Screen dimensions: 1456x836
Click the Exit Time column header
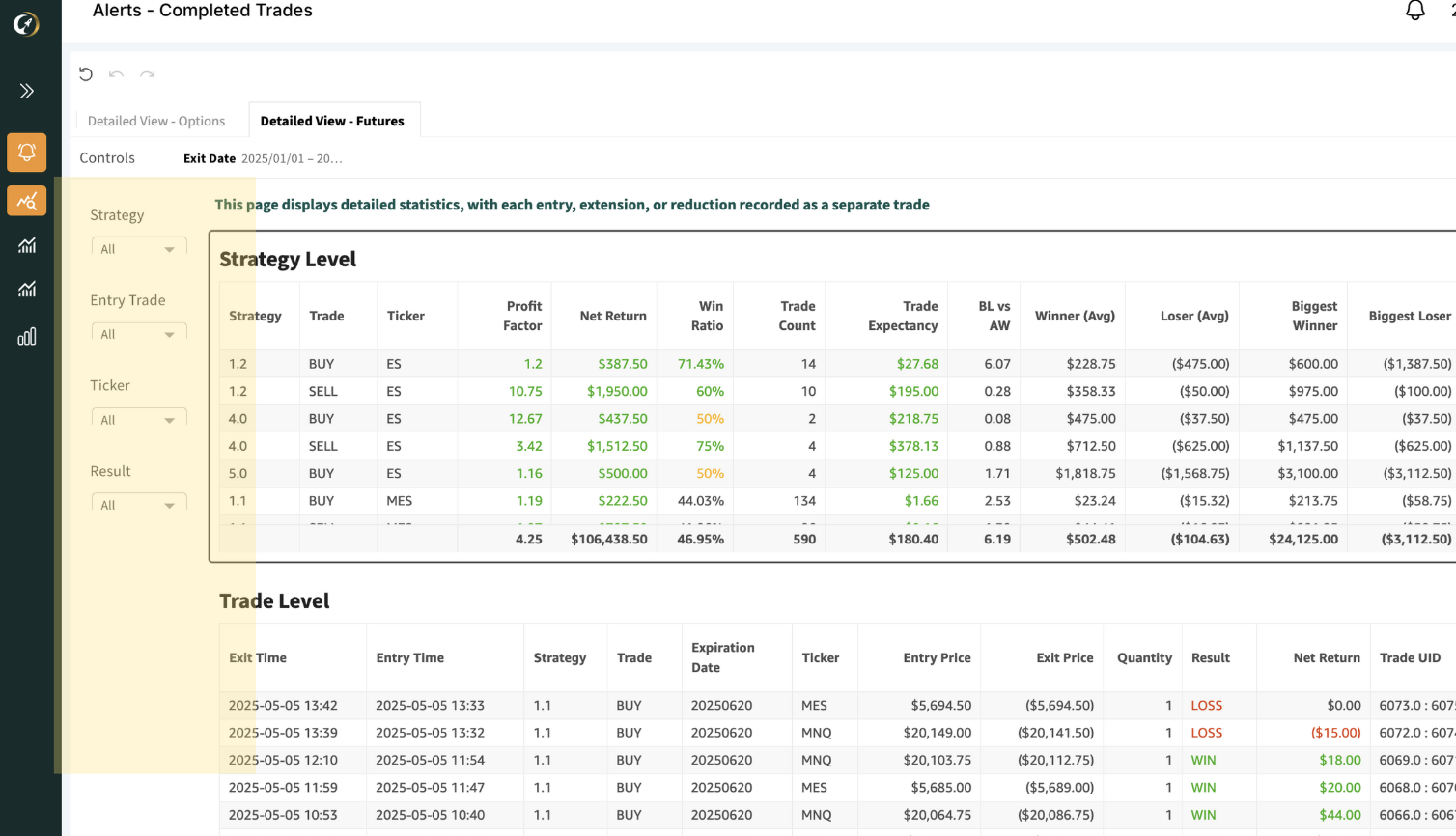(258, 657)
